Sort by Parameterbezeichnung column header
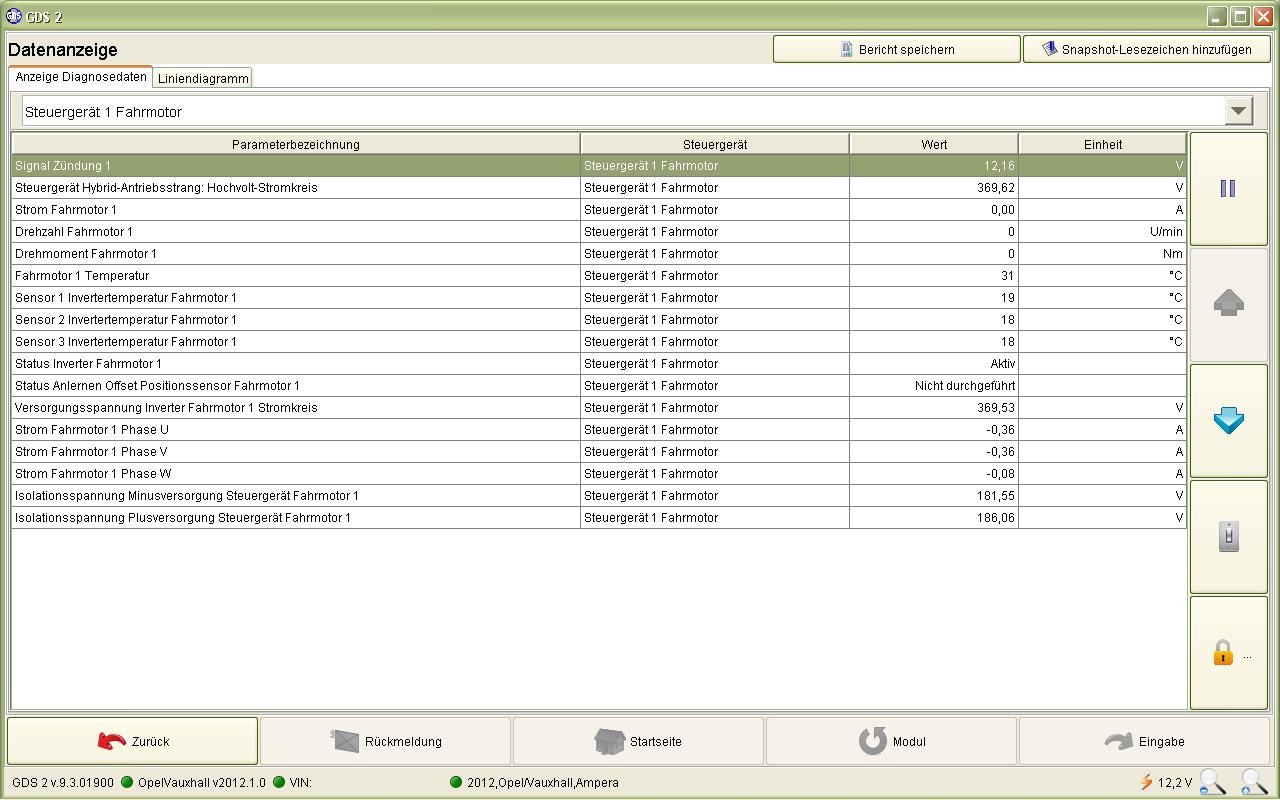Screen dimensions: 1280x800 pyautogui.click(x=295, y=144)
